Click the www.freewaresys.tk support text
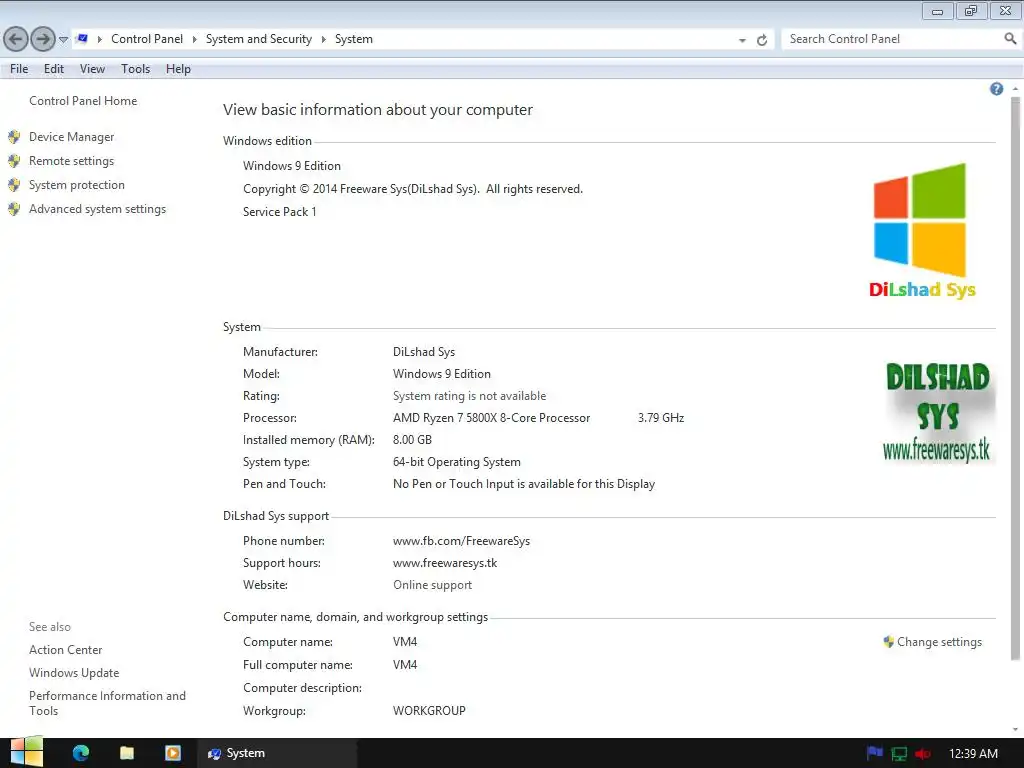The height and width of the screenshot is (768, 1024). click(x=445, y=563)
